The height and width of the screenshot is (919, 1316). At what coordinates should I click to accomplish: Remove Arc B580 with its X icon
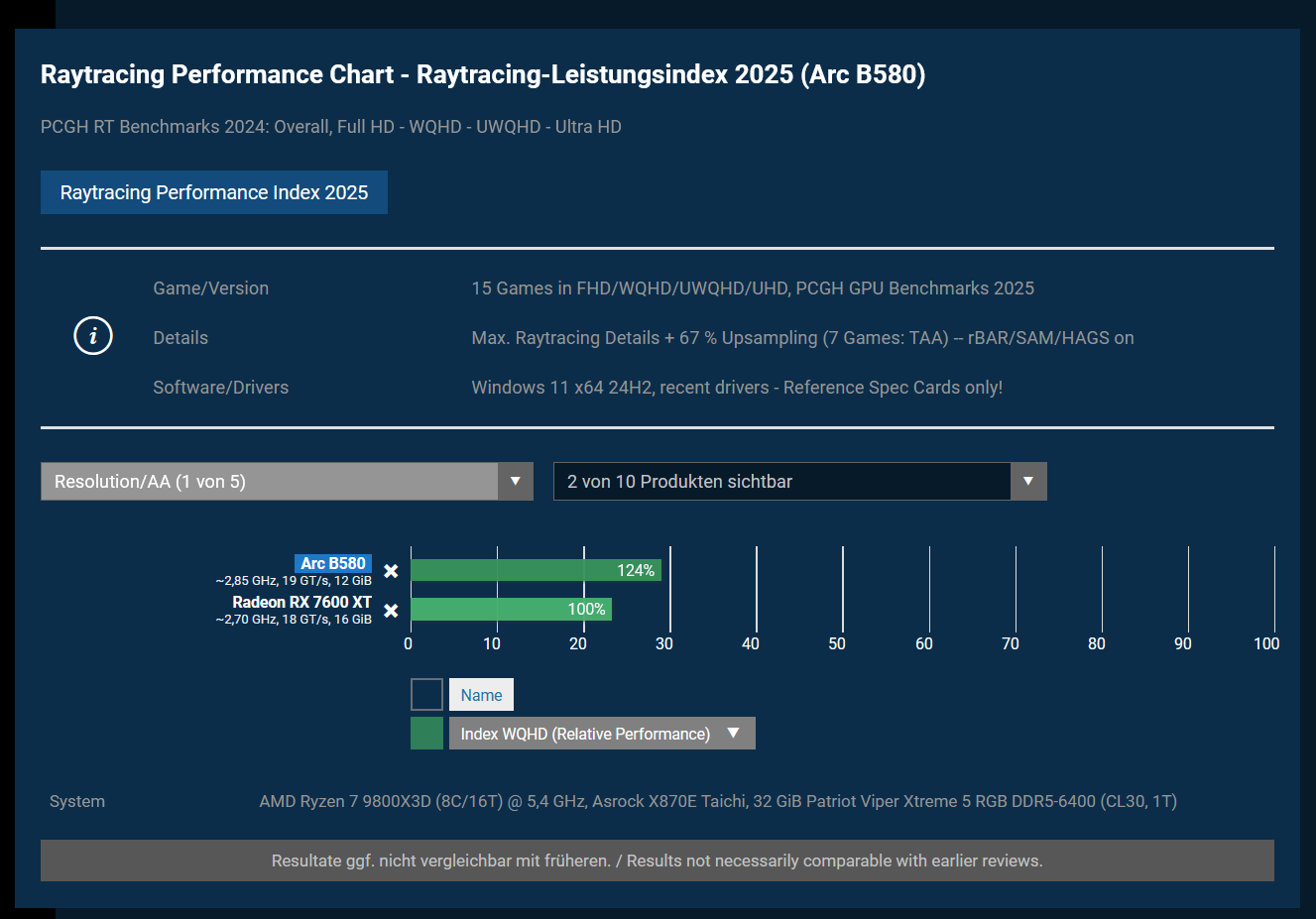391,571
